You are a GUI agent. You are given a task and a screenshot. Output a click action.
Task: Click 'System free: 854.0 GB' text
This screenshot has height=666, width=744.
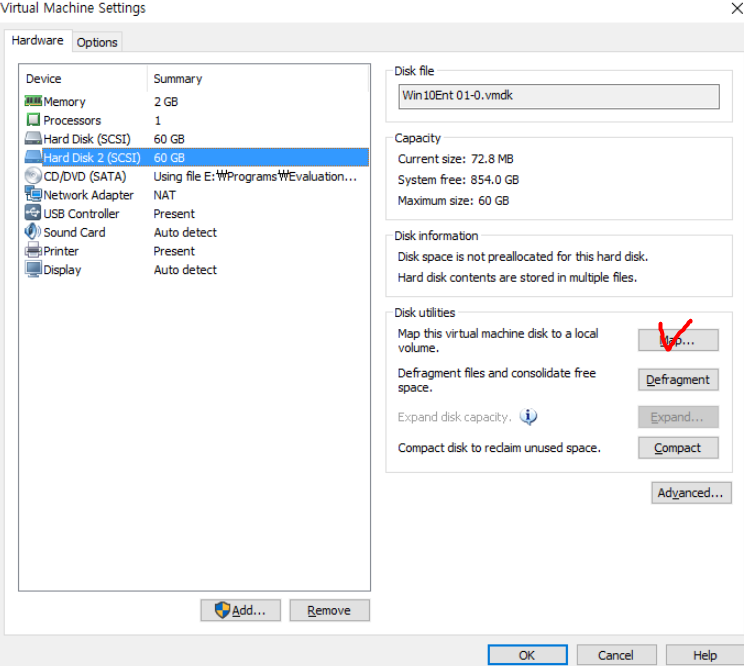pos(458,180)
